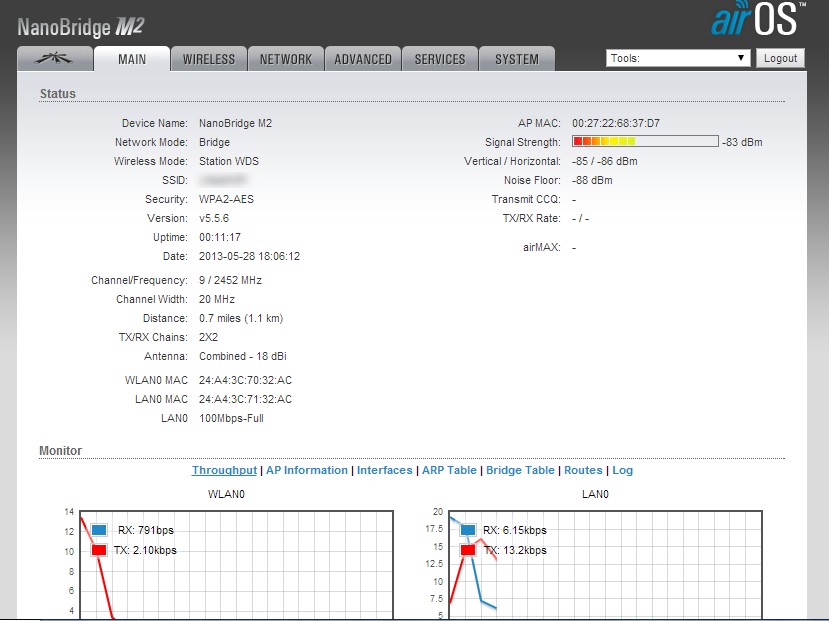Go to the ADVANCED tab
The height and width of the screenshot is (621, 829).
point(363,59)
